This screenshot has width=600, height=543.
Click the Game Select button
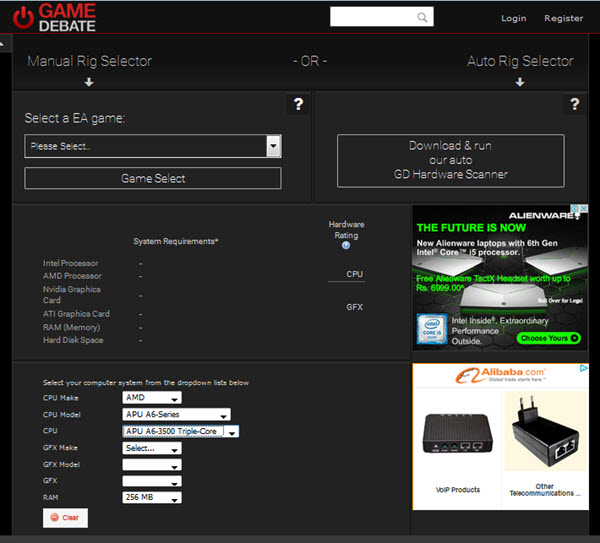[153, 178]
